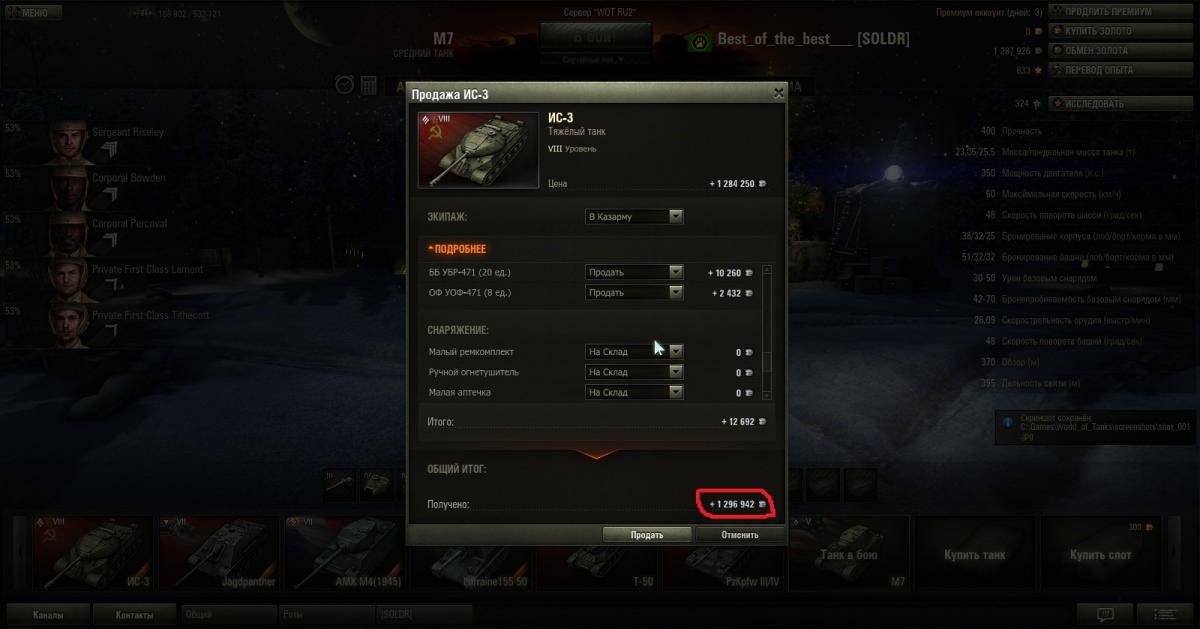Viewport: 1200px width, 629px height.
Task: Open the МЕНЮ button at top left
Action: [33, 13]
